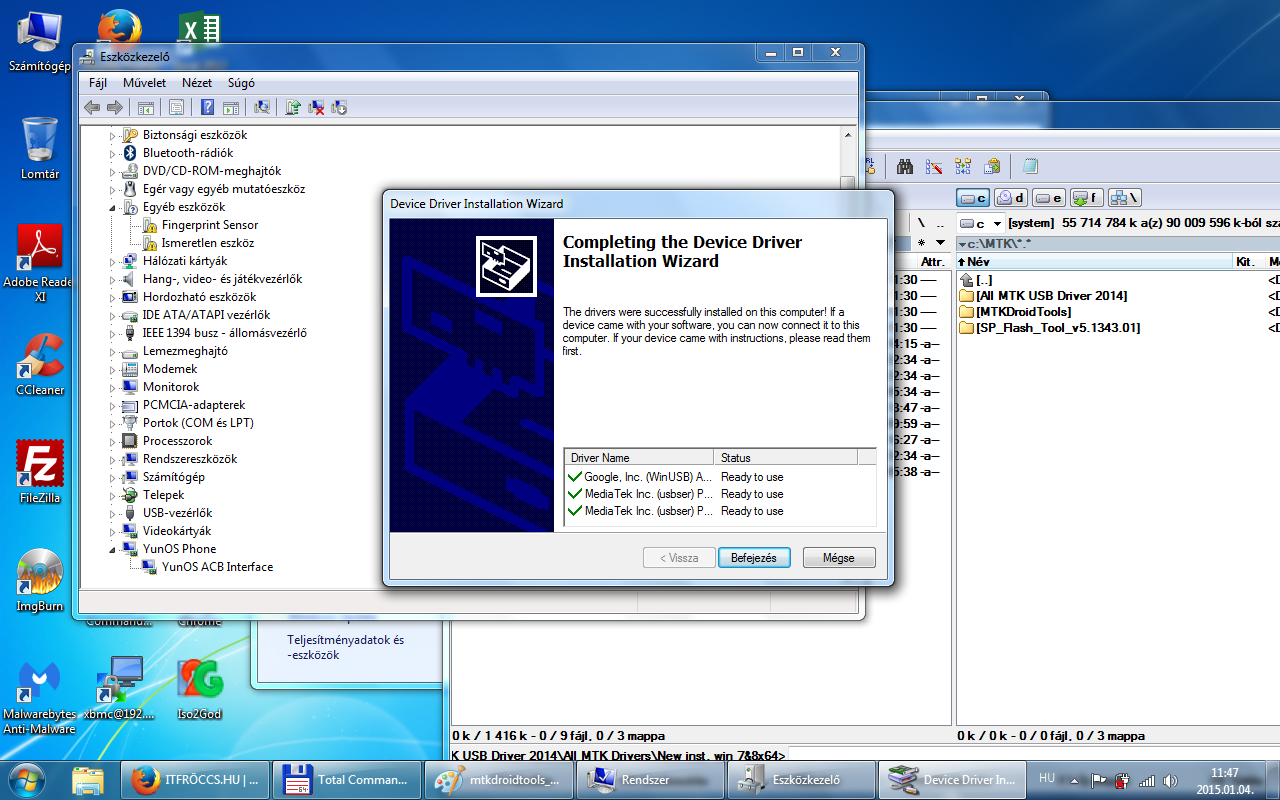Click the blue Help question mark icon

click(207, 107)
